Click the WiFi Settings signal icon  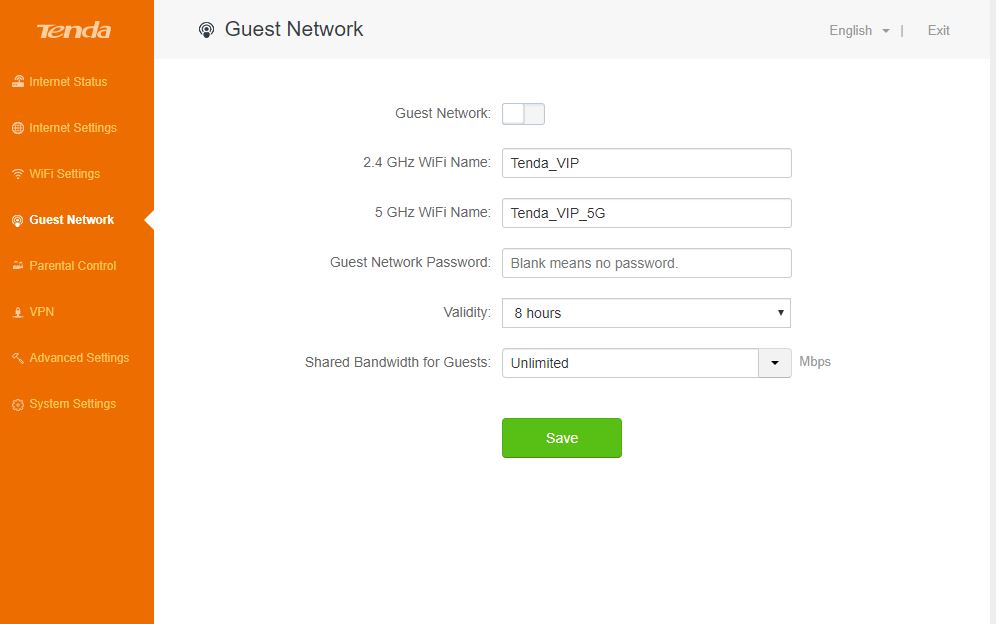(x=18, y=174)
